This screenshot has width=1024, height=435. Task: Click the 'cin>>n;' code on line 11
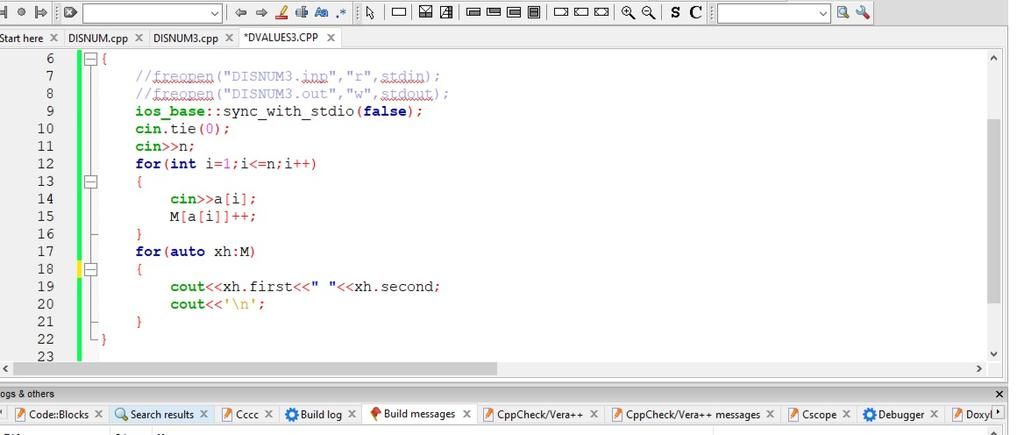(165, 146)
